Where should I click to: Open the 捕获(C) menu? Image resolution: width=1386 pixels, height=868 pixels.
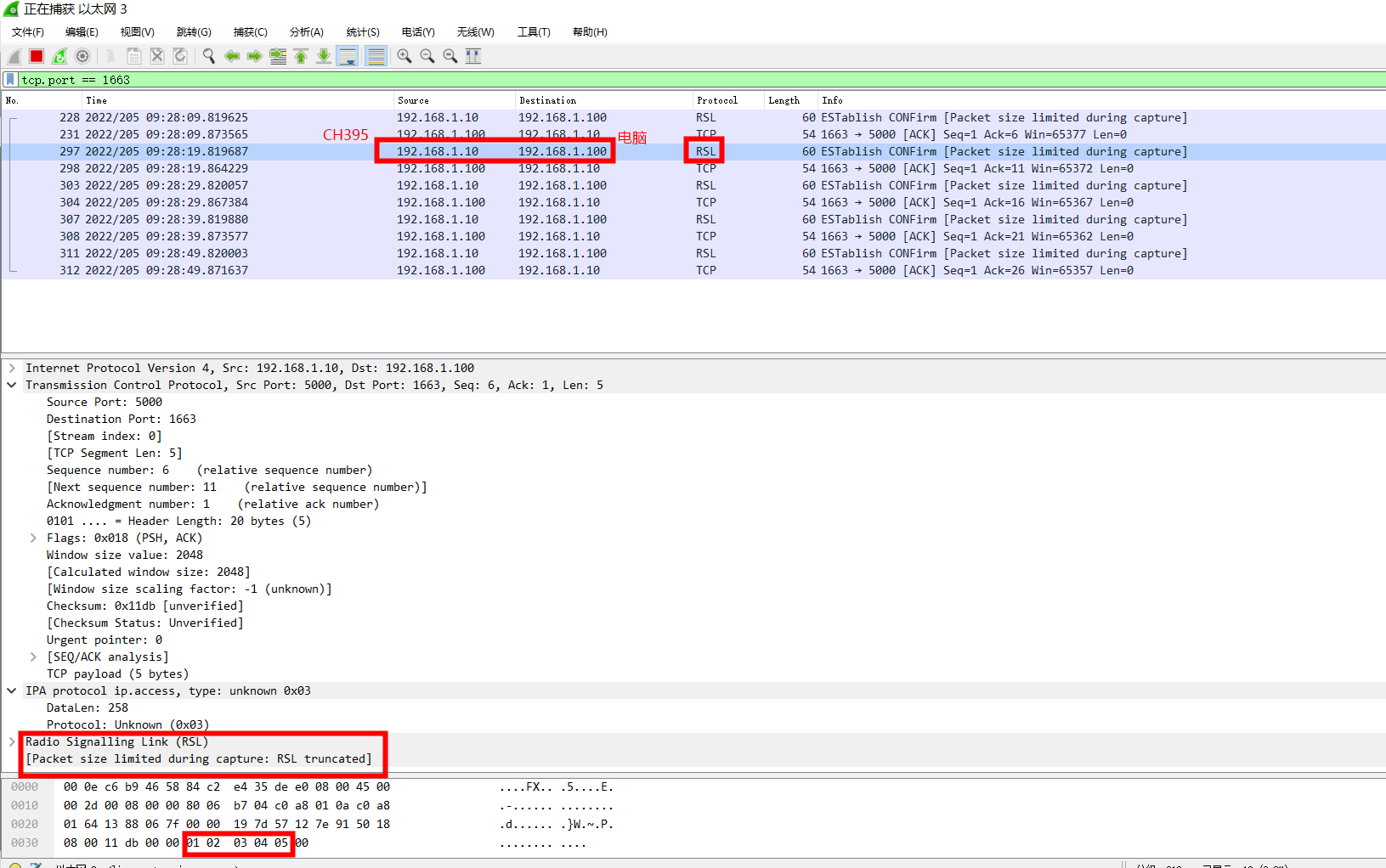coord(251,32)
